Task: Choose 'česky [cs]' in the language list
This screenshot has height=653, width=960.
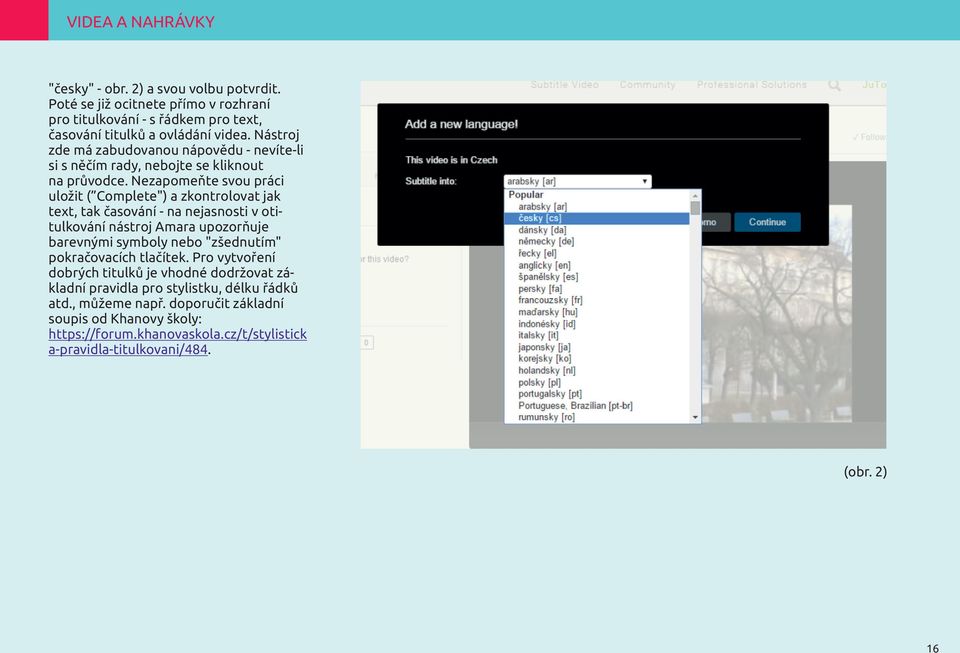Action: click(596, 218)
